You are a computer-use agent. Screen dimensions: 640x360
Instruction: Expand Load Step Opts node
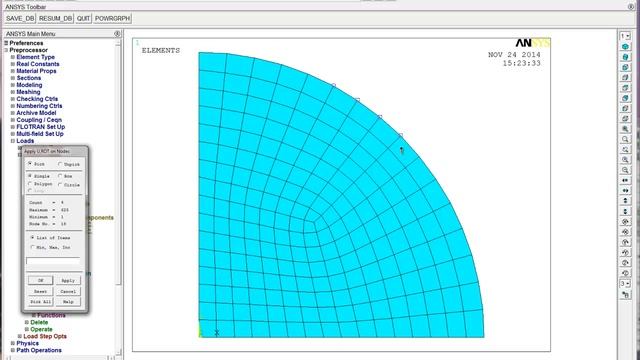20,336
